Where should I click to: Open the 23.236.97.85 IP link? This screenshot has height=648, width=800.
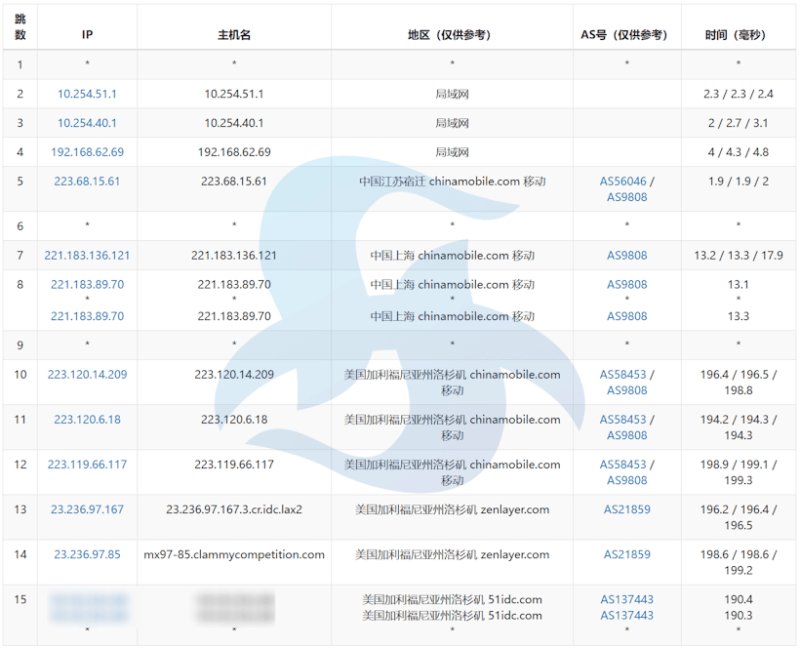[87, 554]
